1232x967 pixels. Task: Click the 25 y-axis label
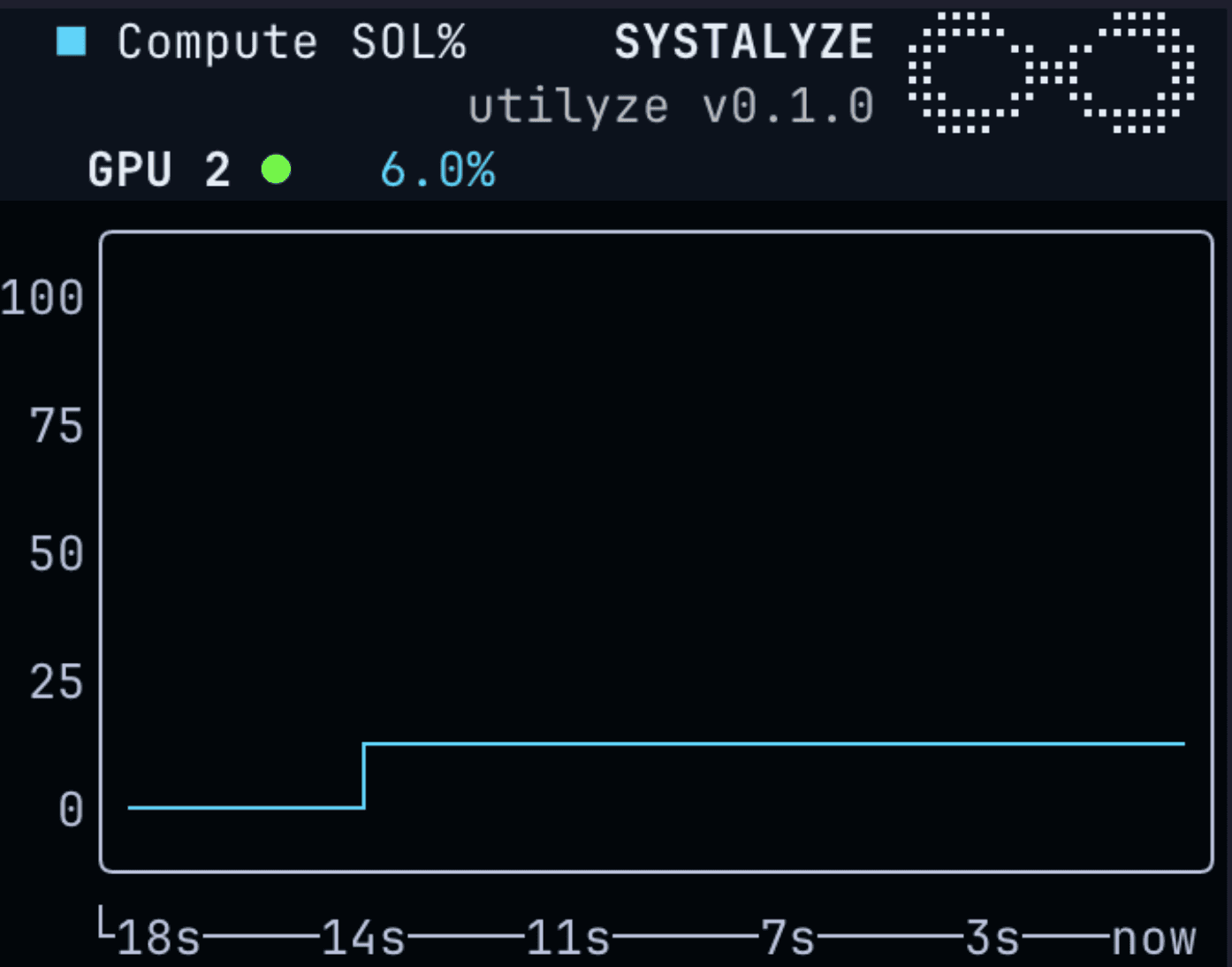(x=57, y=682)
